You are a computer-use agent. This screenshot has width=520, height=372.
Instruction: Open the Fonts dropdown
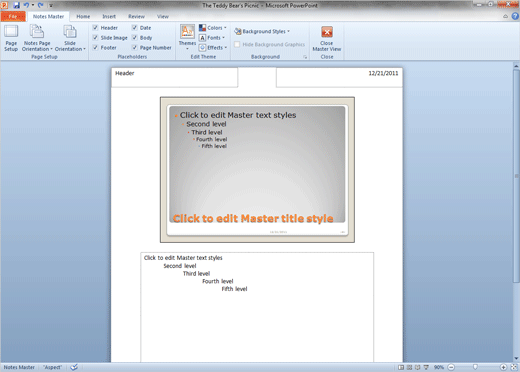click(212, 38)
